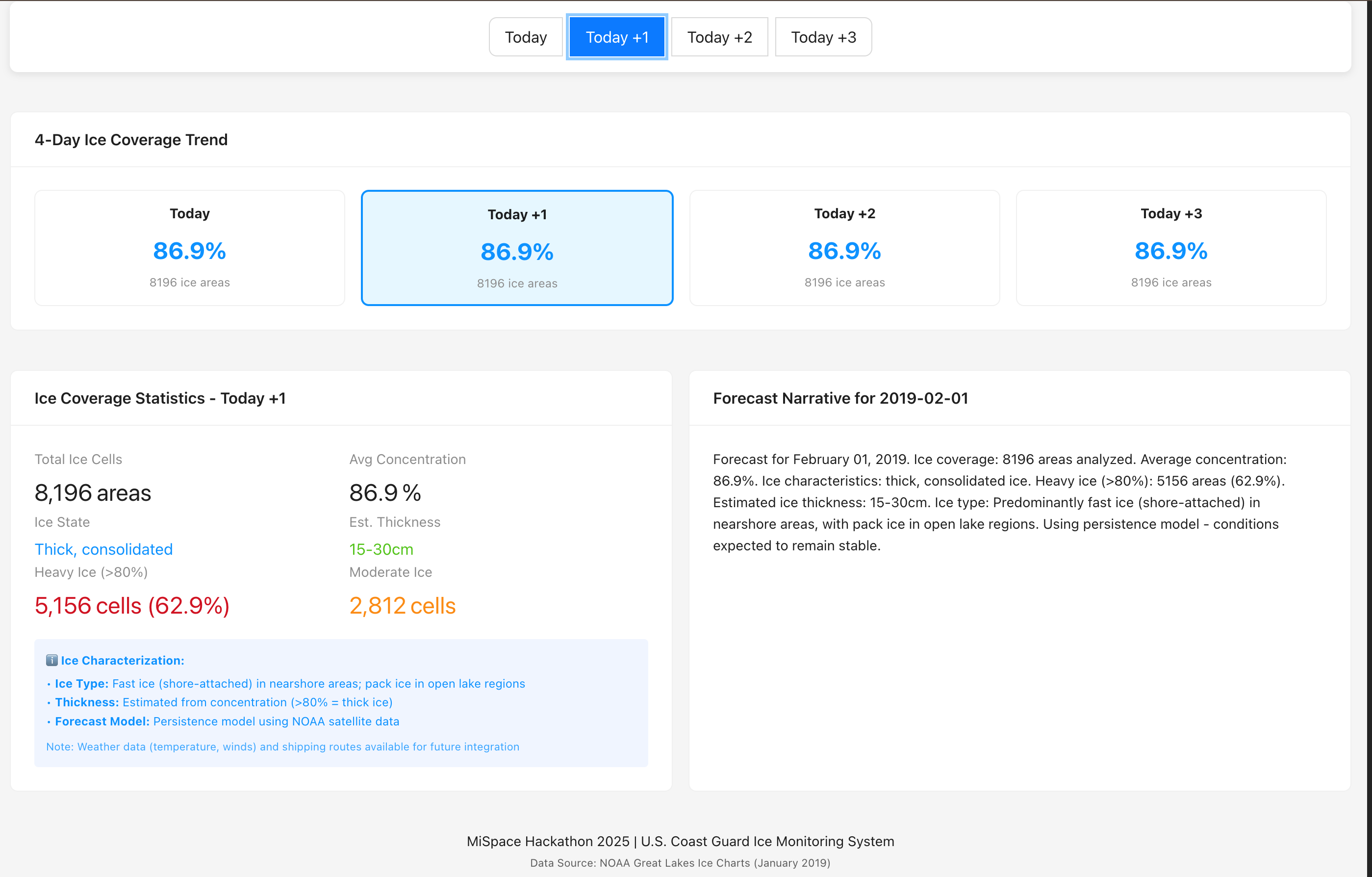Screen dimensions: 1372x877
Task: Click the Thick, consolidated ice state text
Action: (103, 549)
